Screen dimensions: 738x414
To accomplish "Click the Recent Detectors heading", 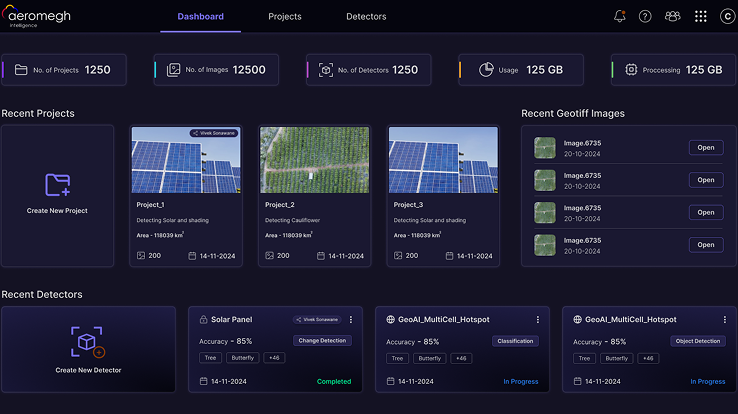I will pyautogui.click(x=42, y=295).
